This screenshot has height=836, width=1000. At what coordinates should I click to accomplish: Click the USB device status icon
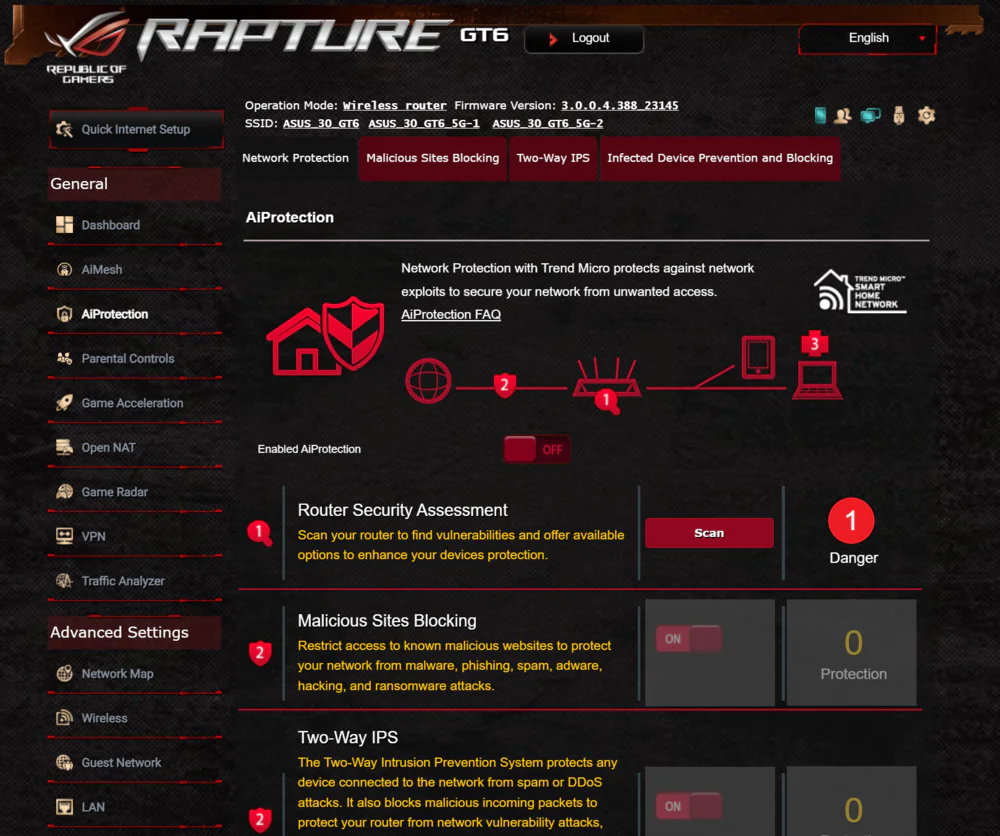pos(899,115)
